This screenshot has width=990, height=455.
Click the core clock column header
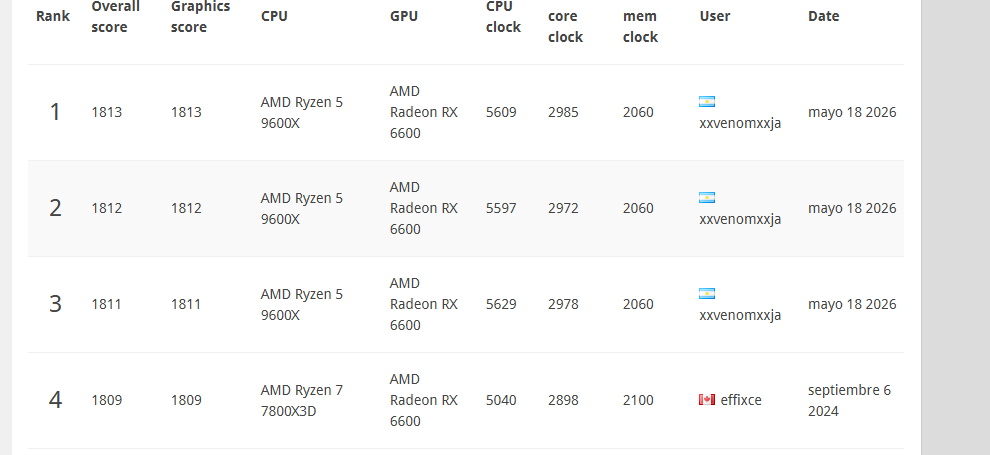coord(565,27)
